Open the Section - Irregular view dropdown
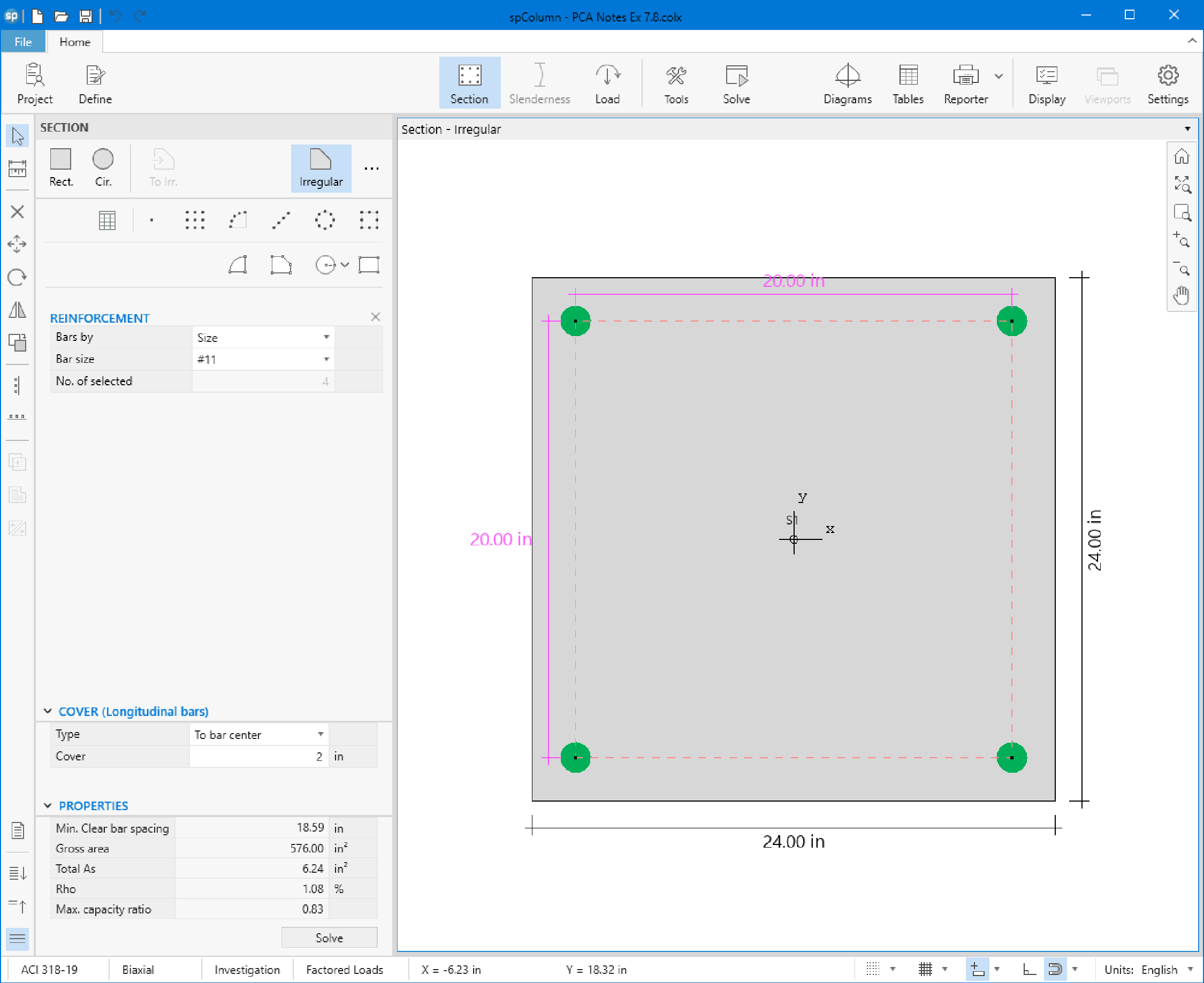The width and height of the screenshot is (1204, 983). tap(1187, 129)
